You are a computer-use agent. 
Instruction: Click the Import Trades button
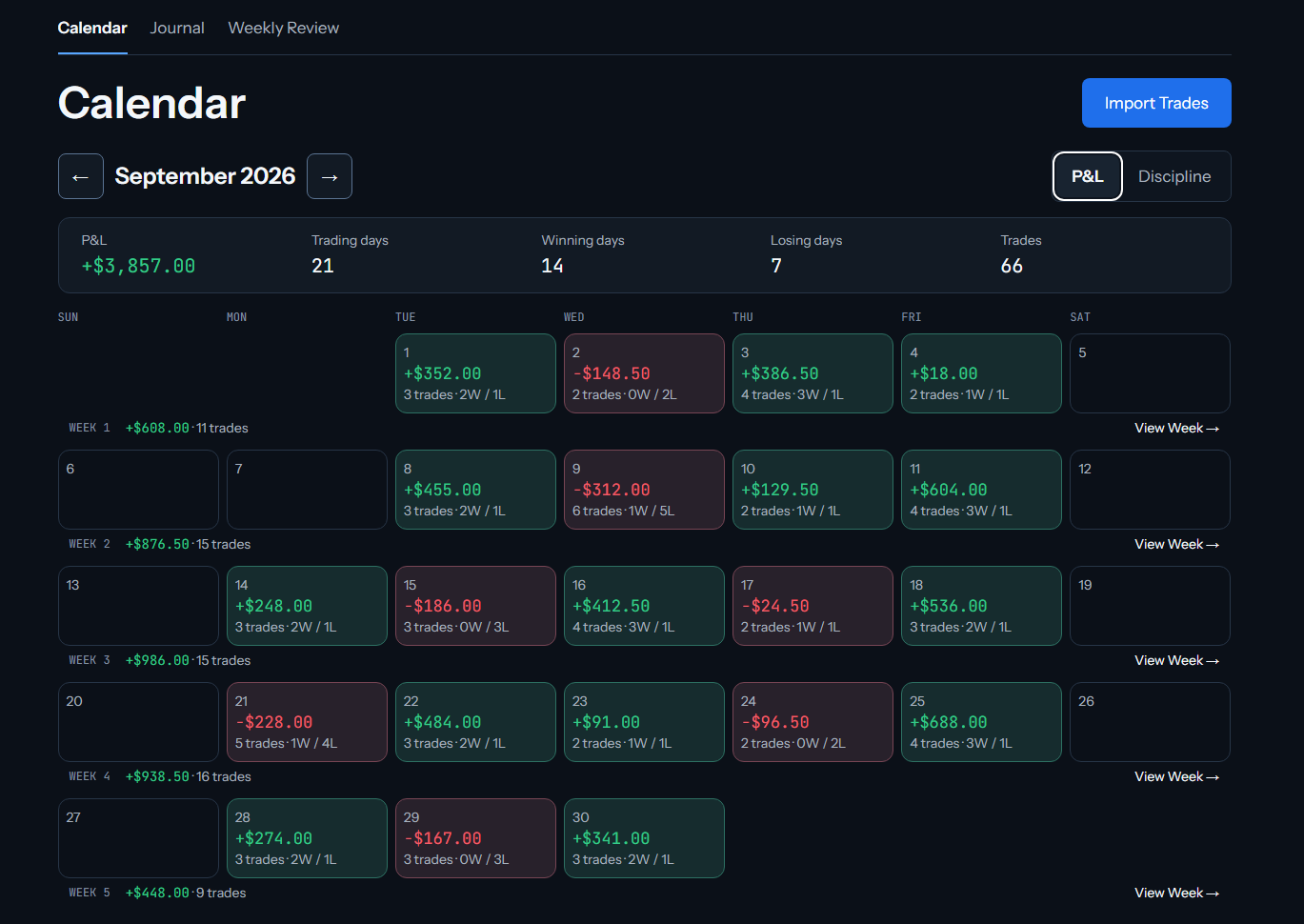coord(1156,103)
